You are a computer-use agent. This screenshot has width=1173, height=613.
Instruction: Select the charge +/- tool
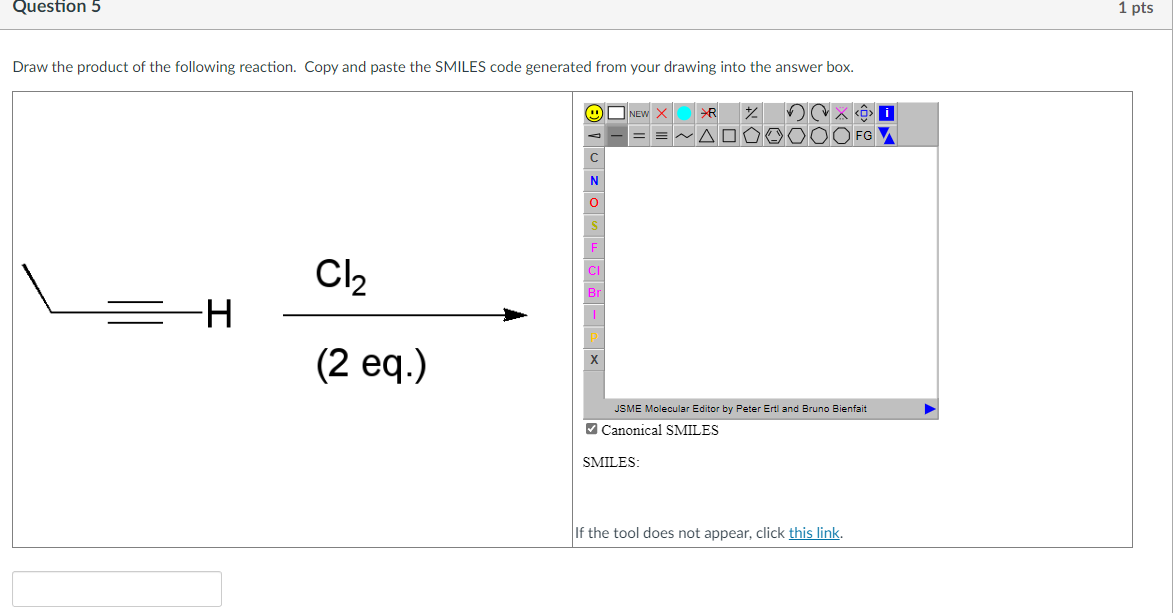750,113
